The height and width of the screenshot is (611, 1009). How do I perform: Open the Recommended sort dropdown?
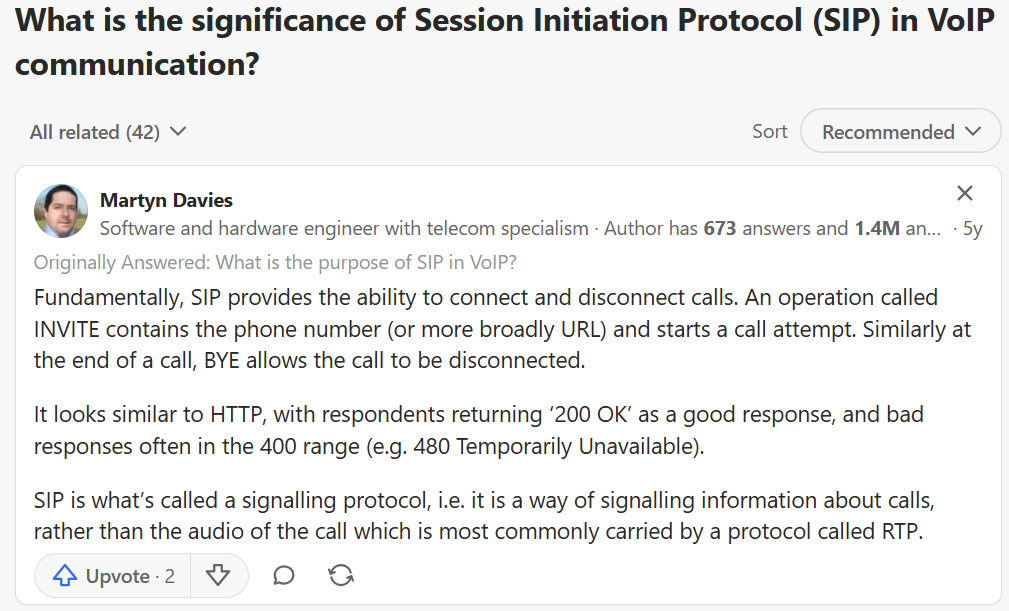click(x=900, y=131)
